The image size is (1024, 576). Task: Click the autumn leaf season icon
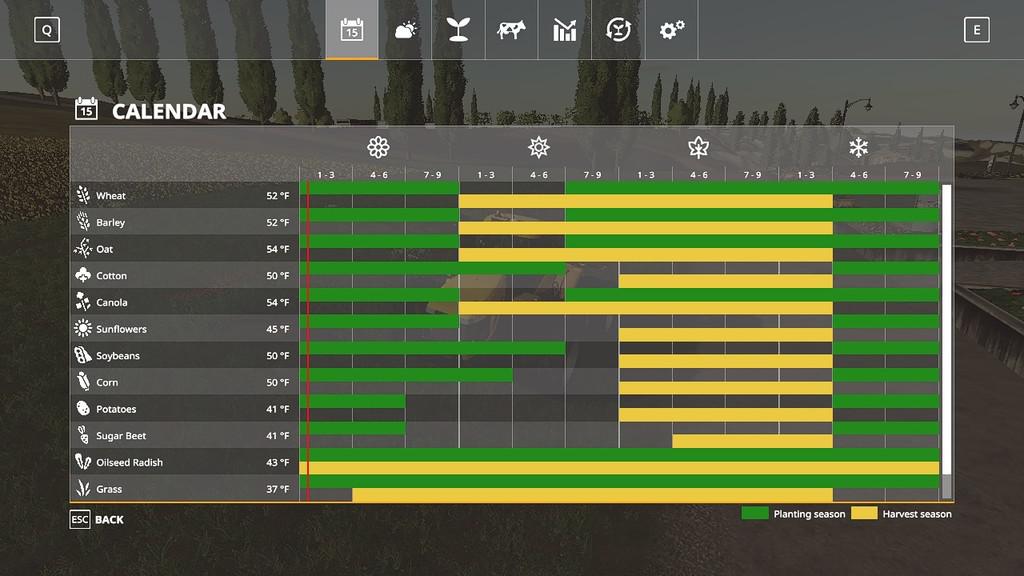[698, 148]
